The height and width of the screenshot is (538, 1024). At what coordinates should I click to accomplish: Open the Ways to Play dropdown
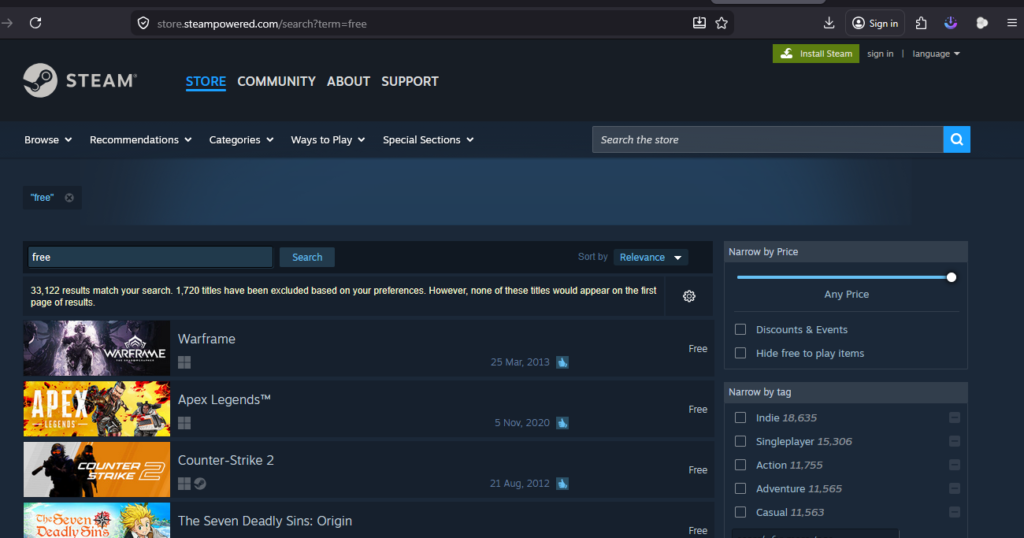pos(328,140)
